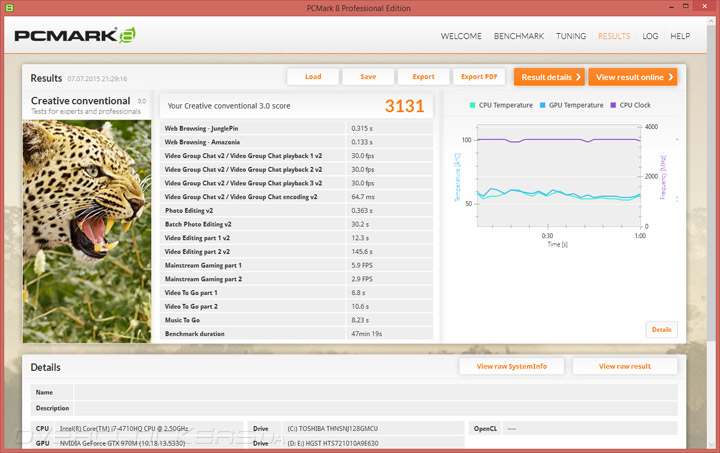Screen dimensions: 720x453
Task: Select Mainstream Gaming part 2 row
Action: 296,279
